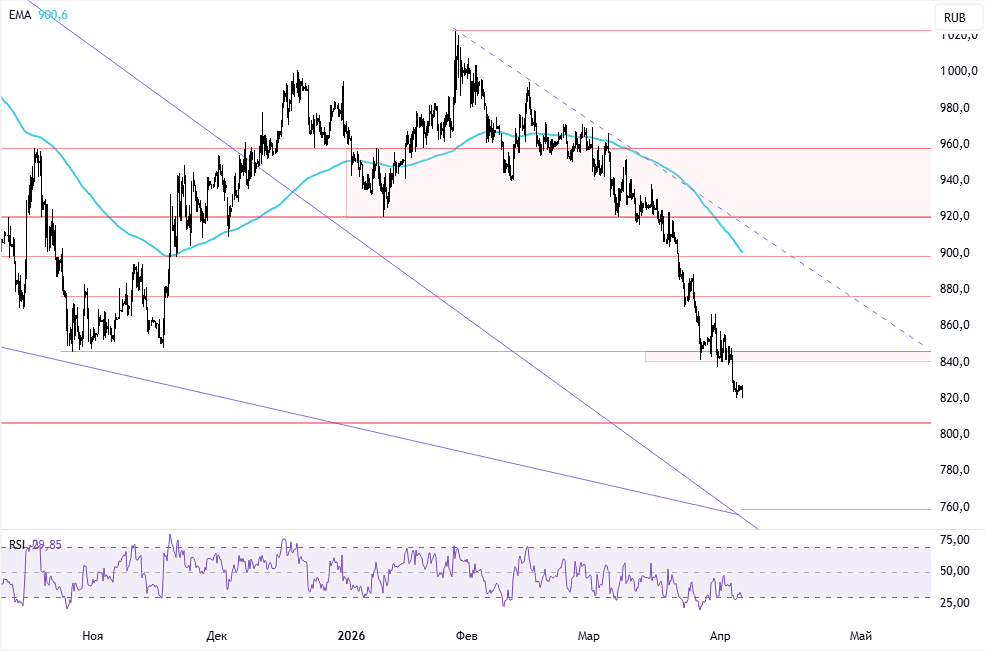The image size is (985, 651).
Task: Click the Апр month label
Action: pos(722,634)
